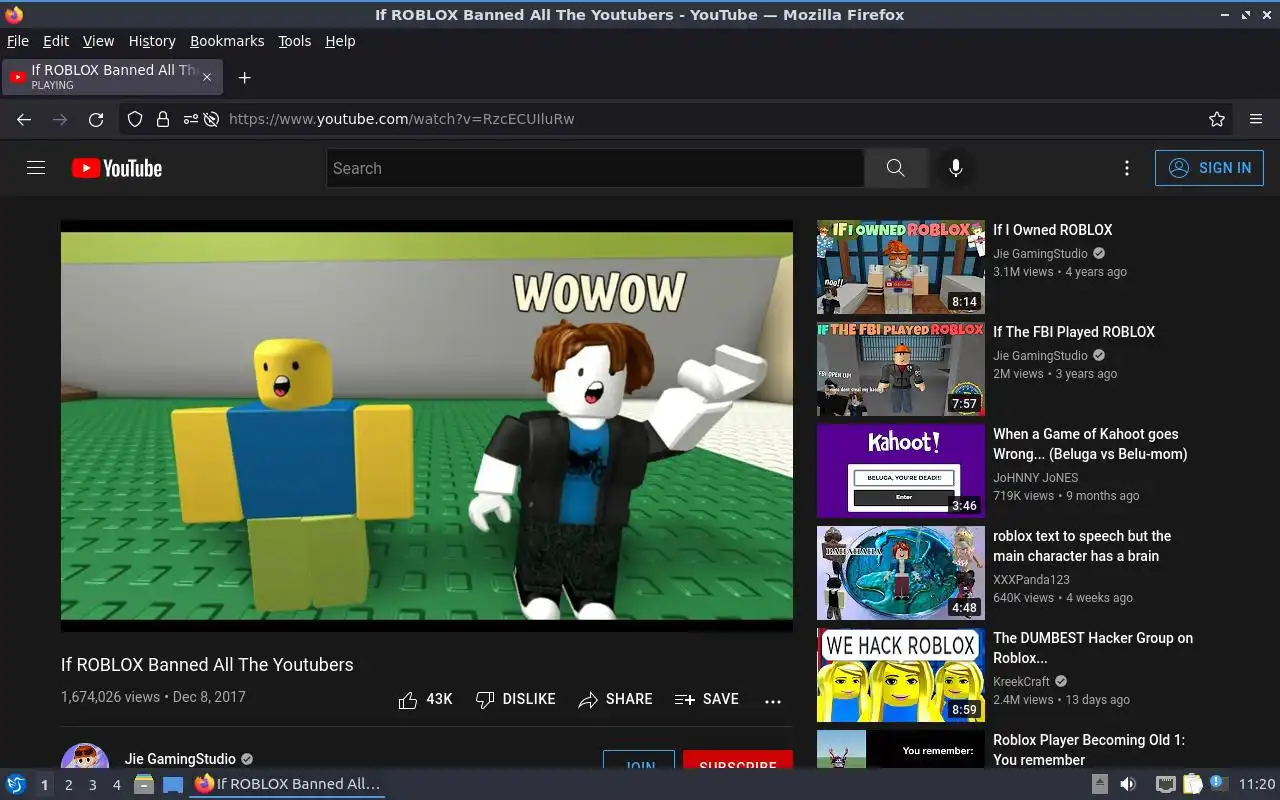Click the KreekCraft channel name
Viewport: 1280px width, 800px height.
click(1021, 682)
